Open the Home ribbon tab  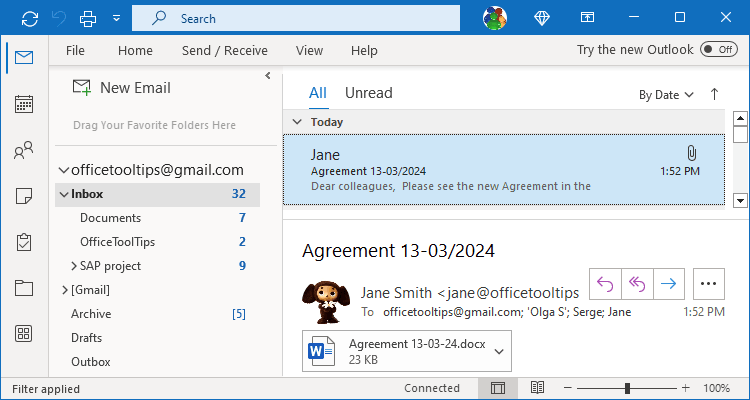(x=135, y=50)
